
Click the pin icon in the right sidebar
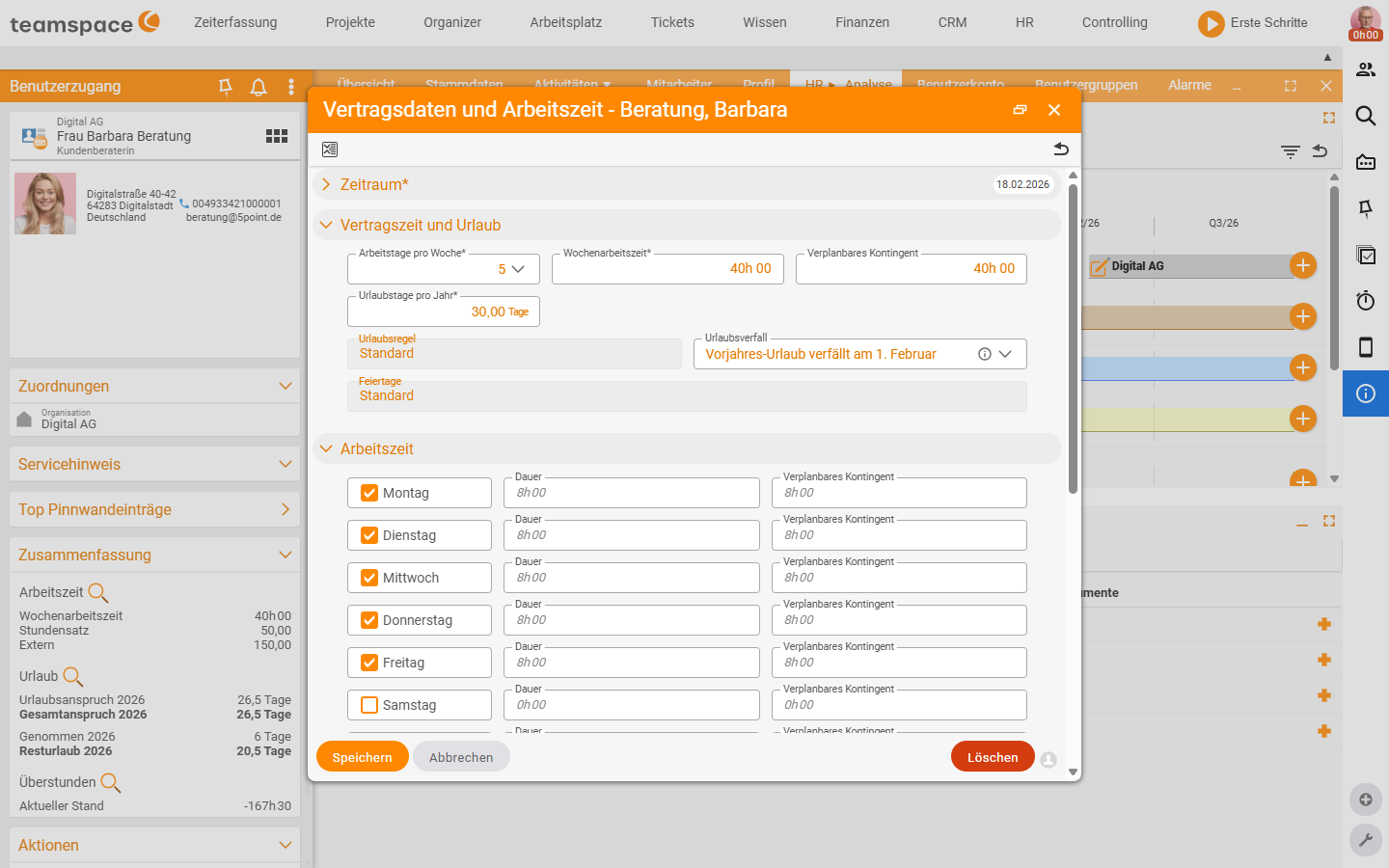click(x=1366, y=208)
